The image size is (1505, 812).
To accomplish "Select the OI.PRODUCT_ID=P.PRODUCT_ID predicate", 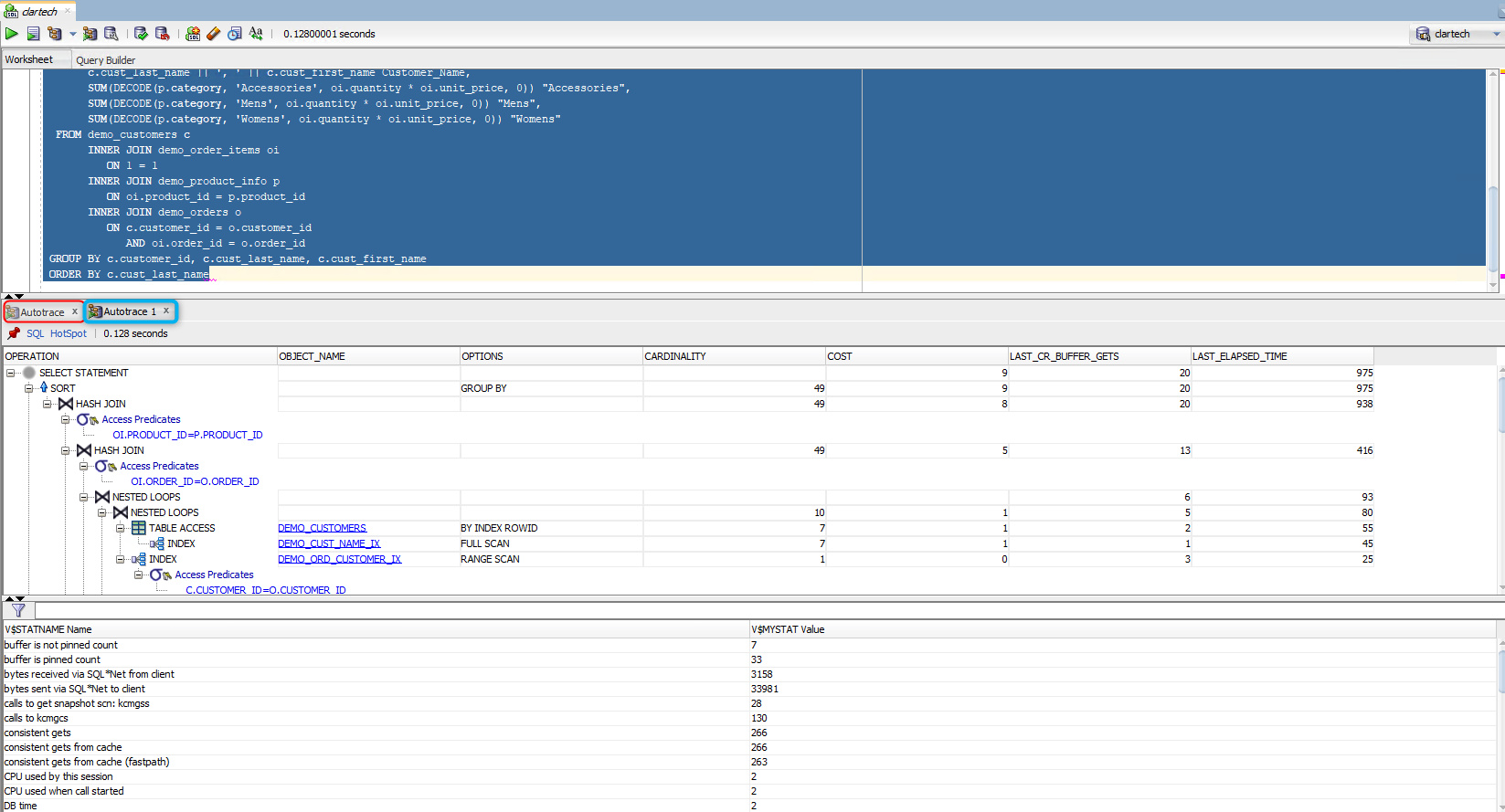I will click(187, 435).
